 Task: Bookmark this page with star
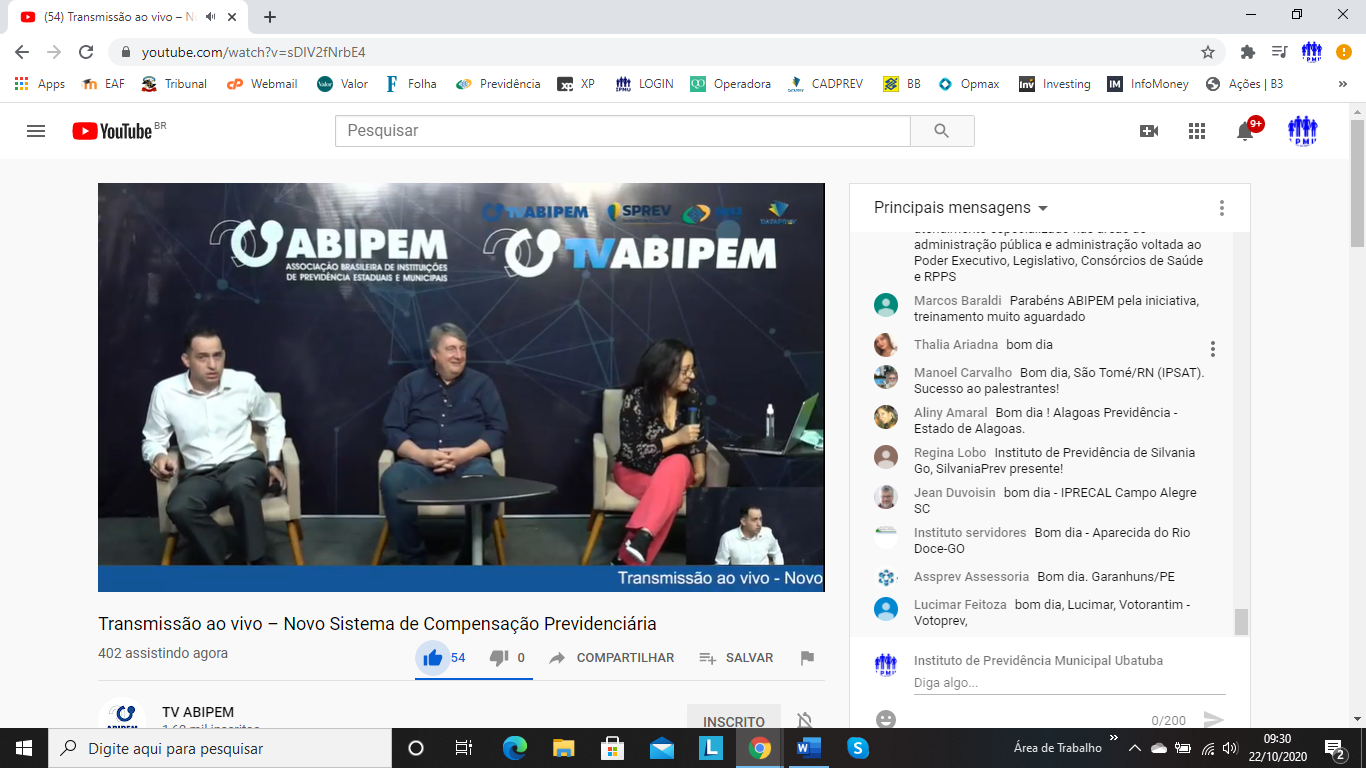point(1208,52)
